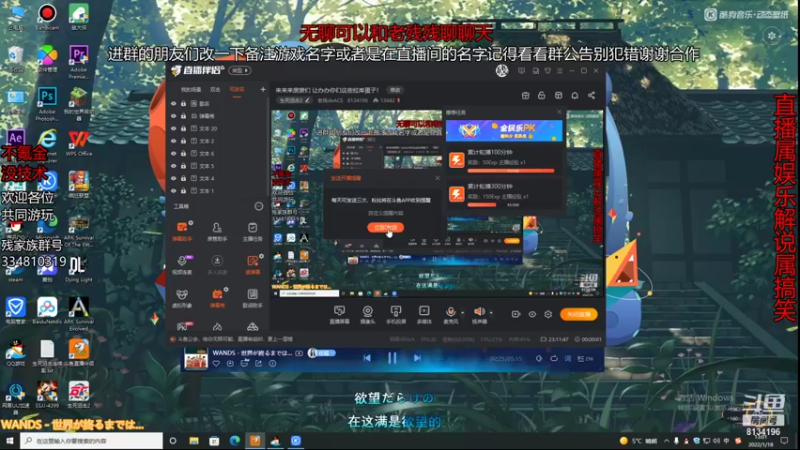The width and height of the screenshot is (800, 450).
Task: Toggle visibility eye of 文本 6 source
Action: [173, 154]
